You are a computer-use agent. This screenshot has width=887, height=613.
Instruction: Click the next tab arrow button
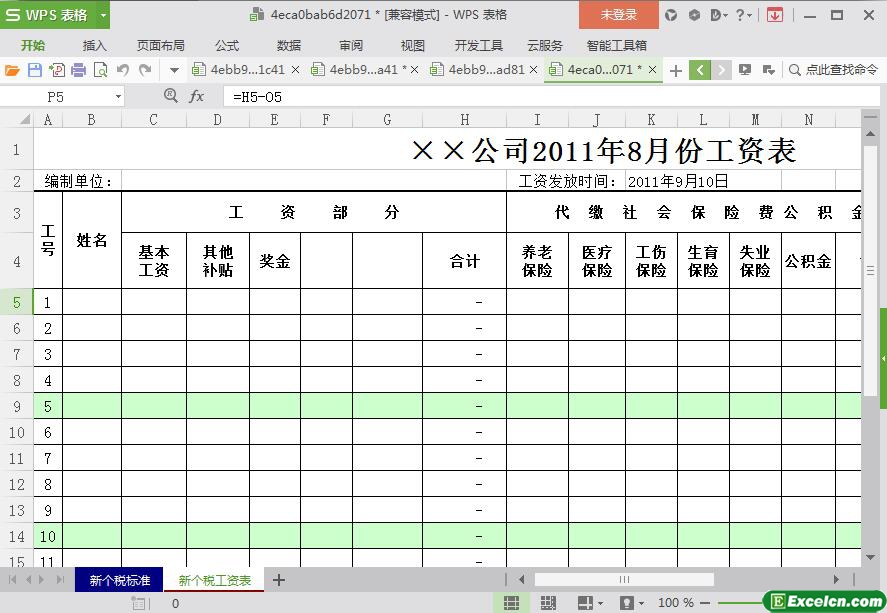(721, 70)
